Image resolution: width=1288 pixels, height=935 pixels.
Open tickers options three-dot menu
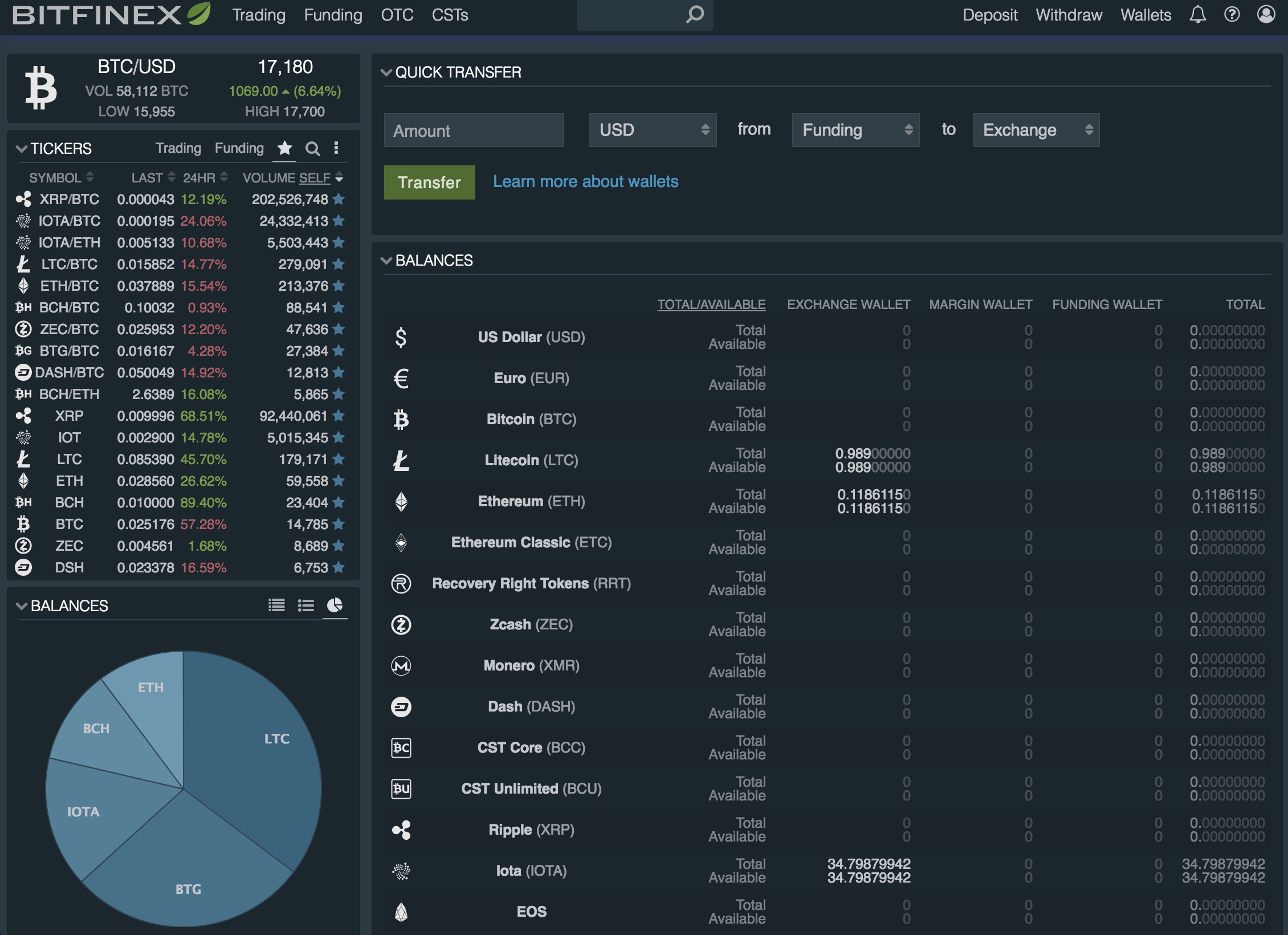(336, 148)
